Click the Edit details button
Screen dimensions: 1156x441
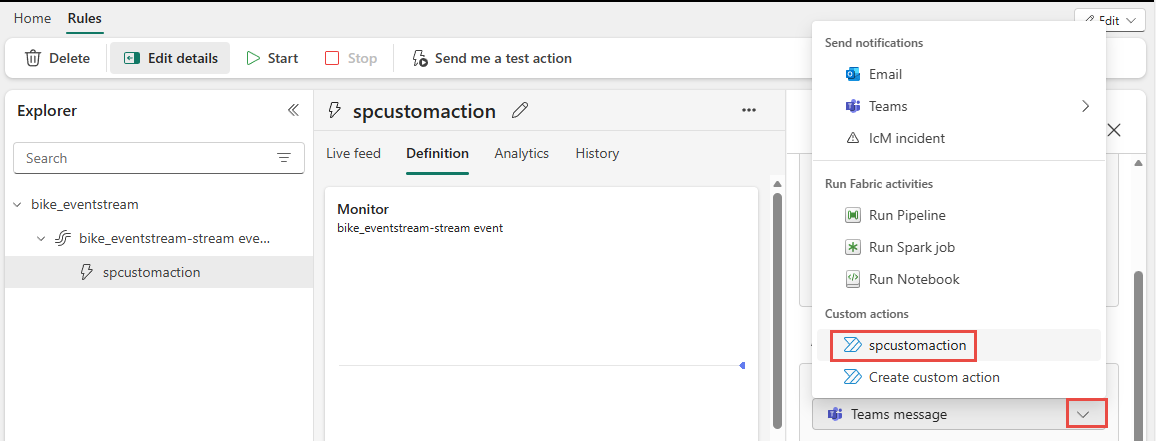[x=170, y=58]
